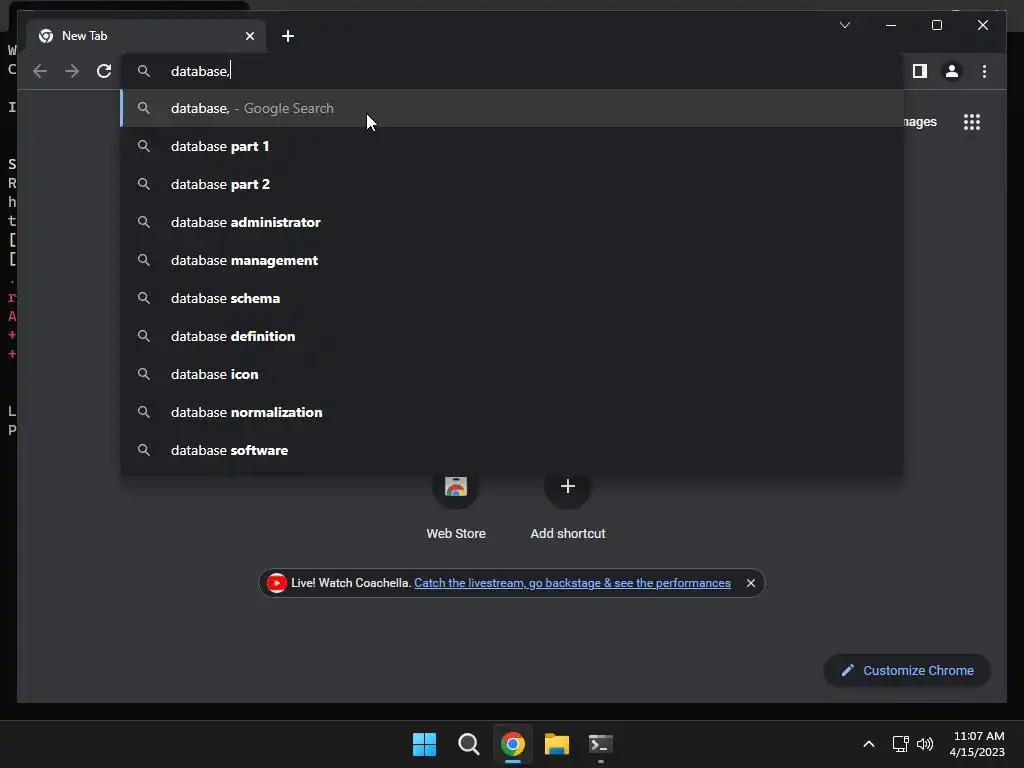Select the database software suggestion
1024x768 pixels.
(x=512, y=450)
